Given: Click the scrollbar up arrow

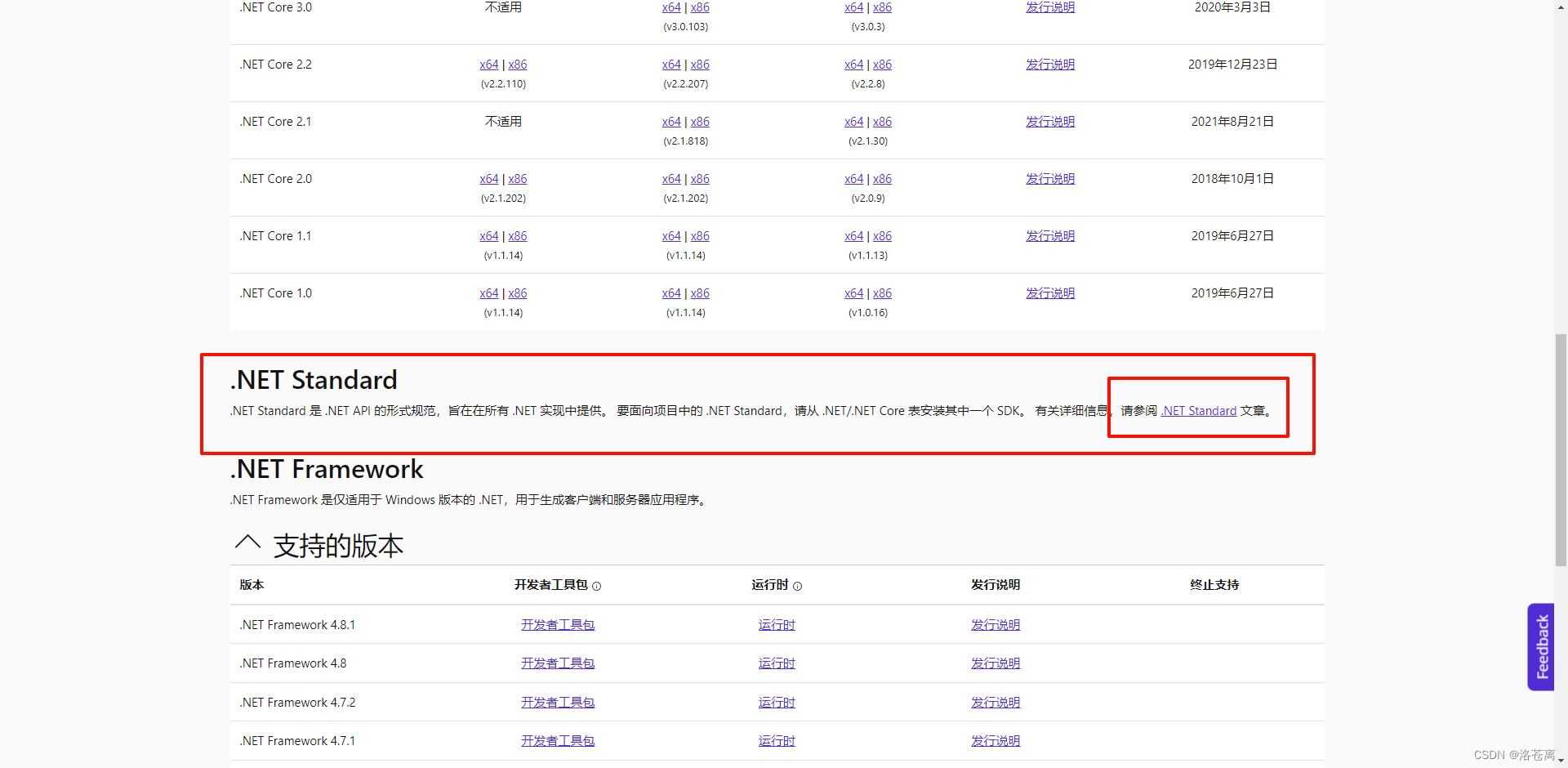Looking at the screenshot, I should (1561, 6).
